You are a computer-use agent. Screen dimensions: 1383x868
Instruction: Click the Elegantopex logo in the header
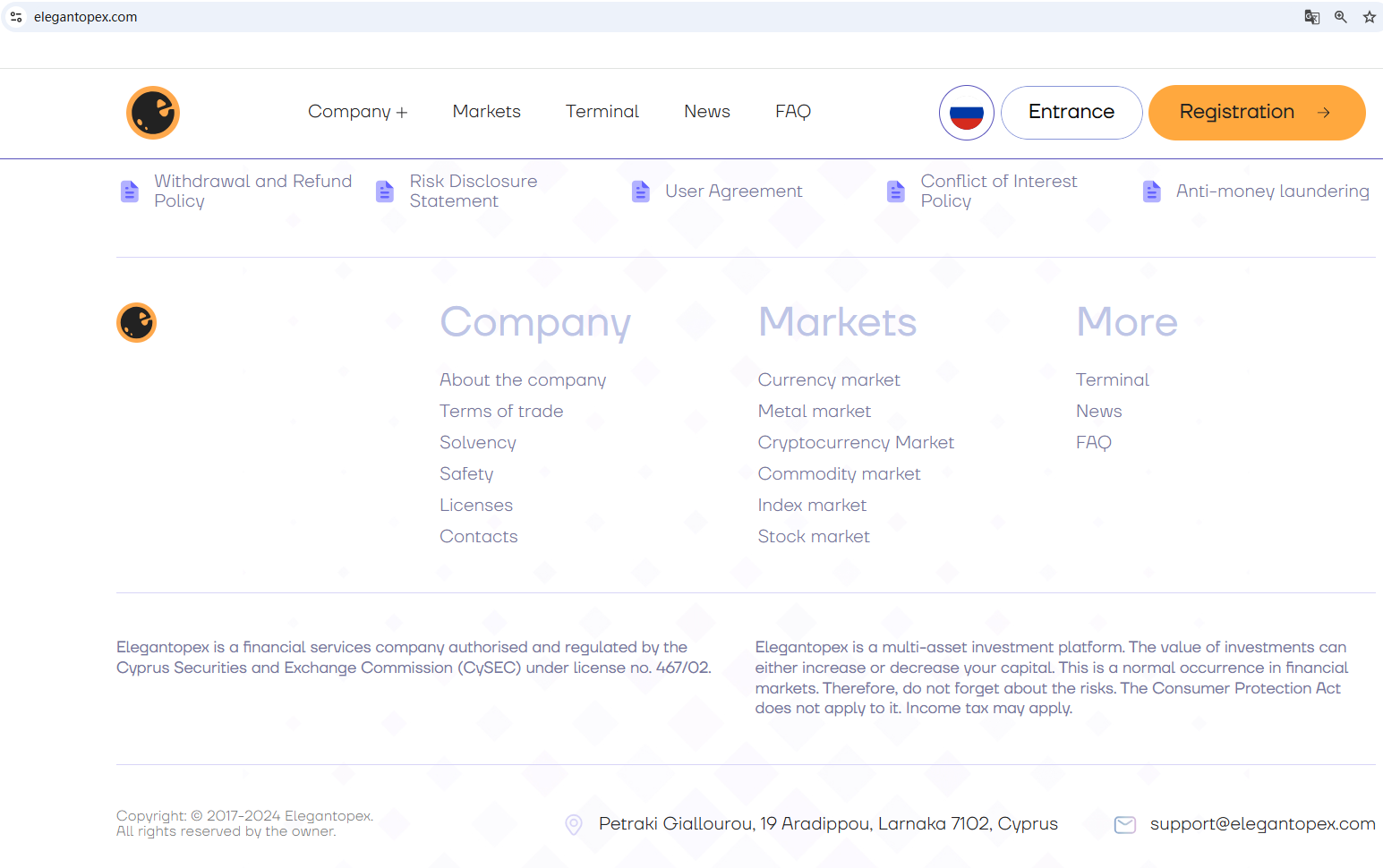153,113
